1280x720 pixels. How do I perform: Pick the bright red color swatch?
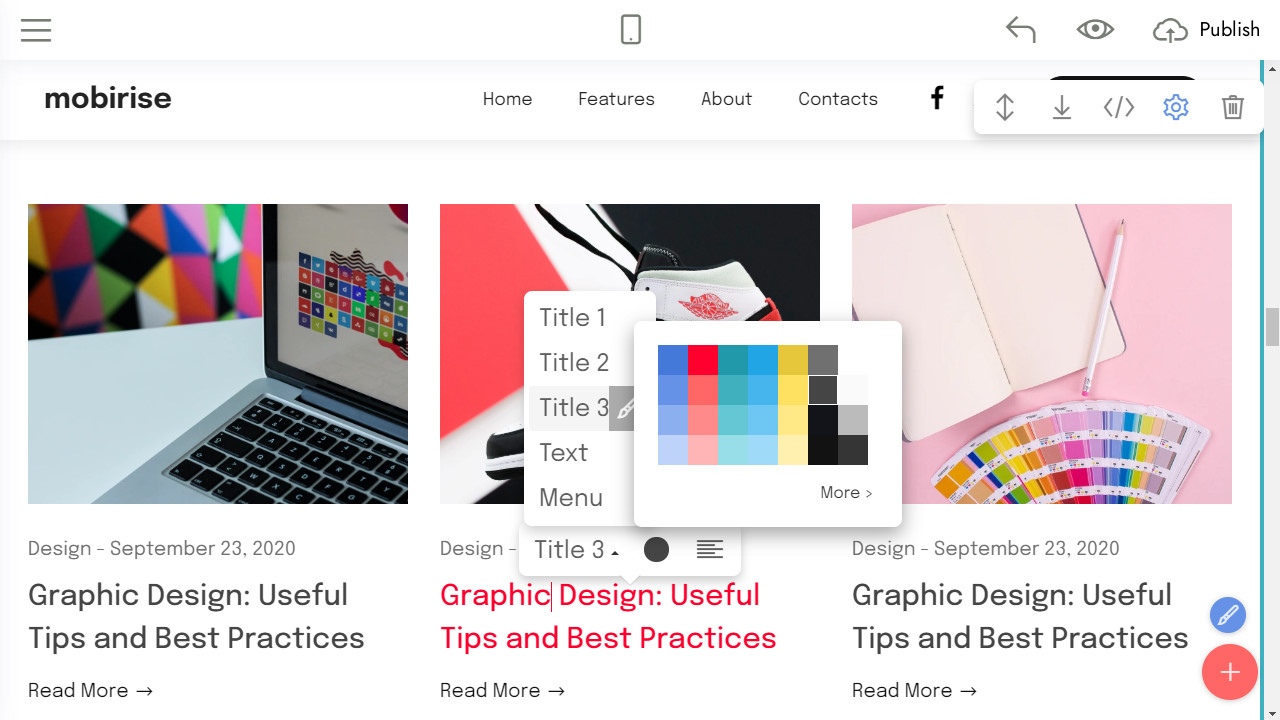[x=703, y=359]
